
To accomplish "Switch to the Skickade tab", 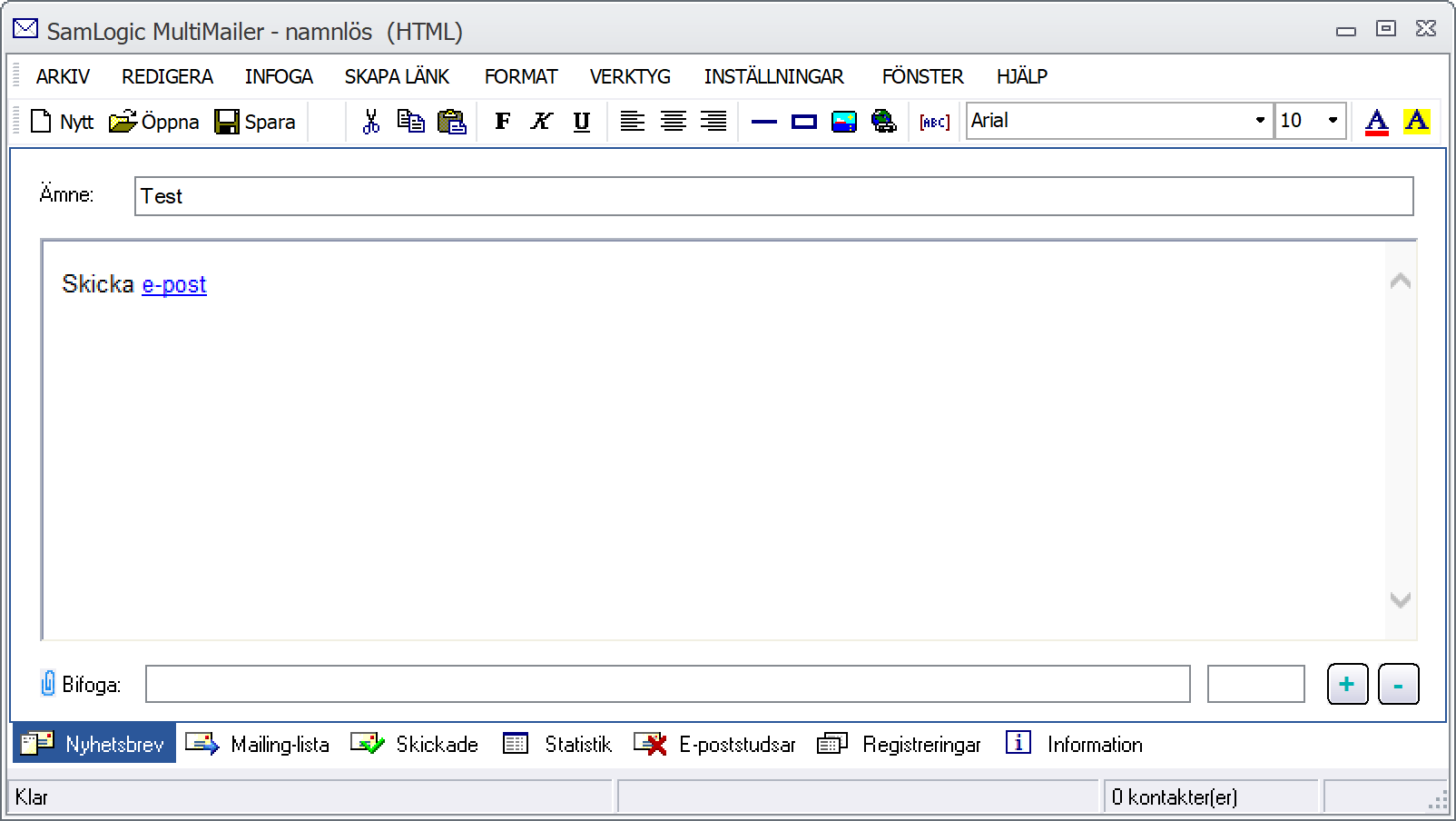I will click(x=414, y=744).
